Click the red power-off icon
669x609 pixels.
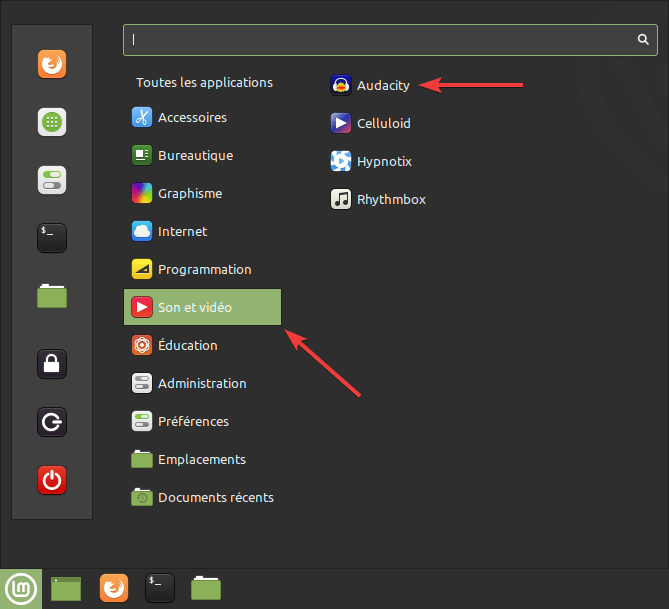coord(52,480)
